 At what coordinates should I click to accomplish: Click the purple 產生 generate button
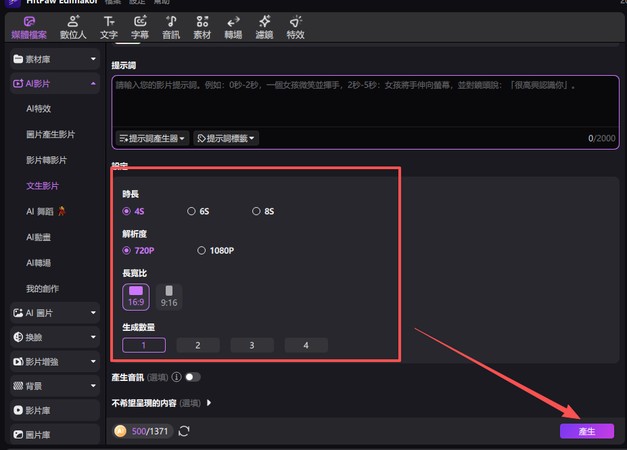(587, 431)
